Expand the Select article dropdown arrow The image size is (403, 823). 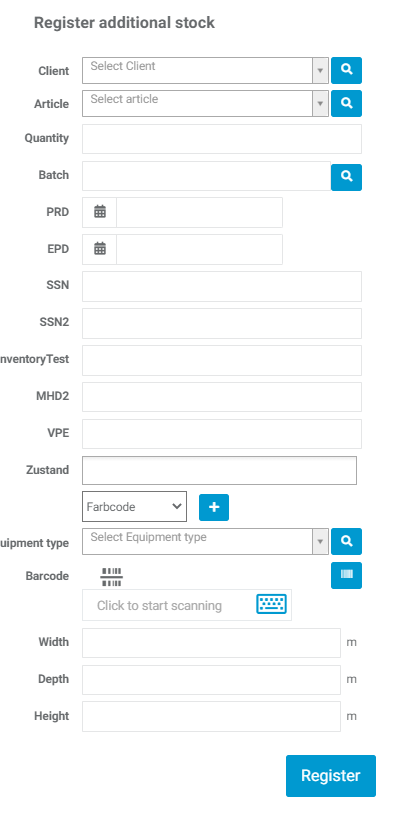click(320, 103)
